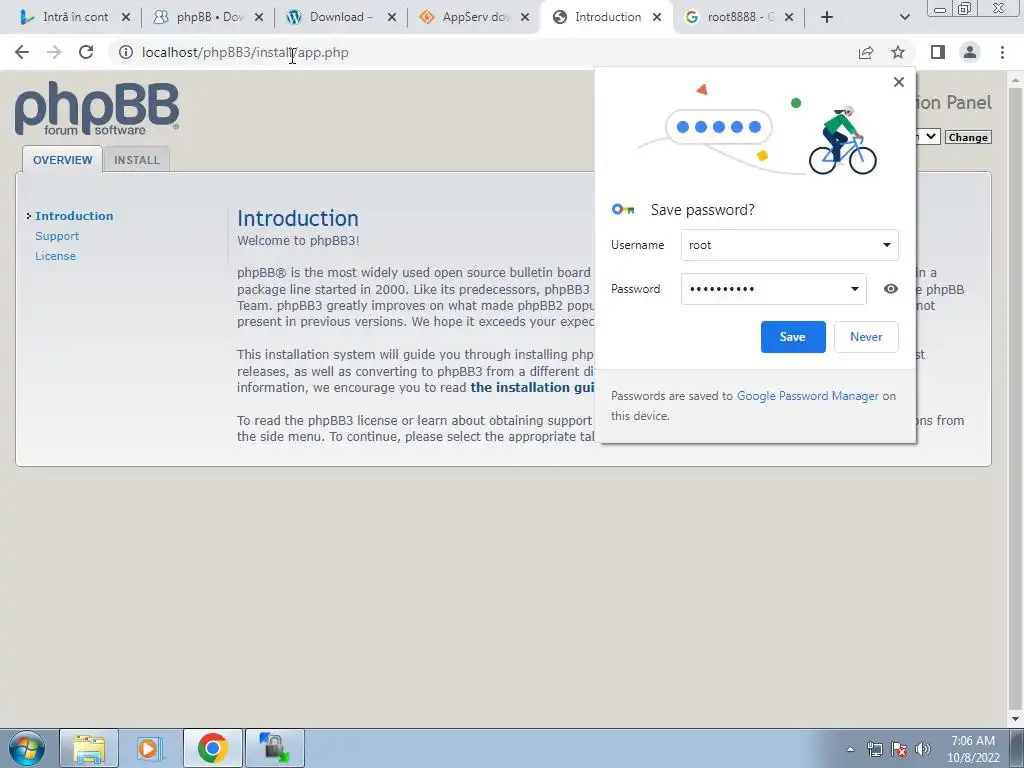Image resolution: width=1024 pixels, height=768 pixels.
Task: Share this page icon in address bar
Action: coord(866,52)
